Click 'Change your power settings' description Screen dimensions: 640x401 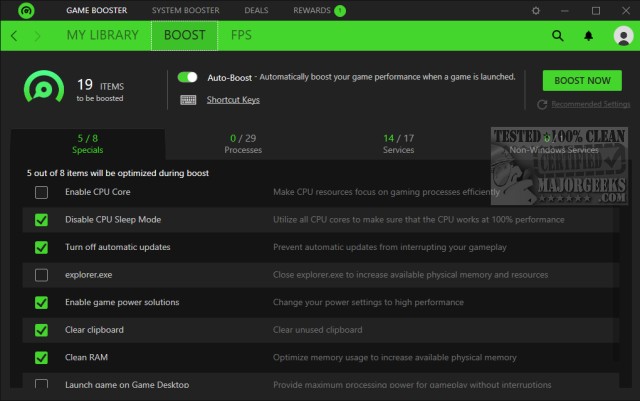[368, 302]
